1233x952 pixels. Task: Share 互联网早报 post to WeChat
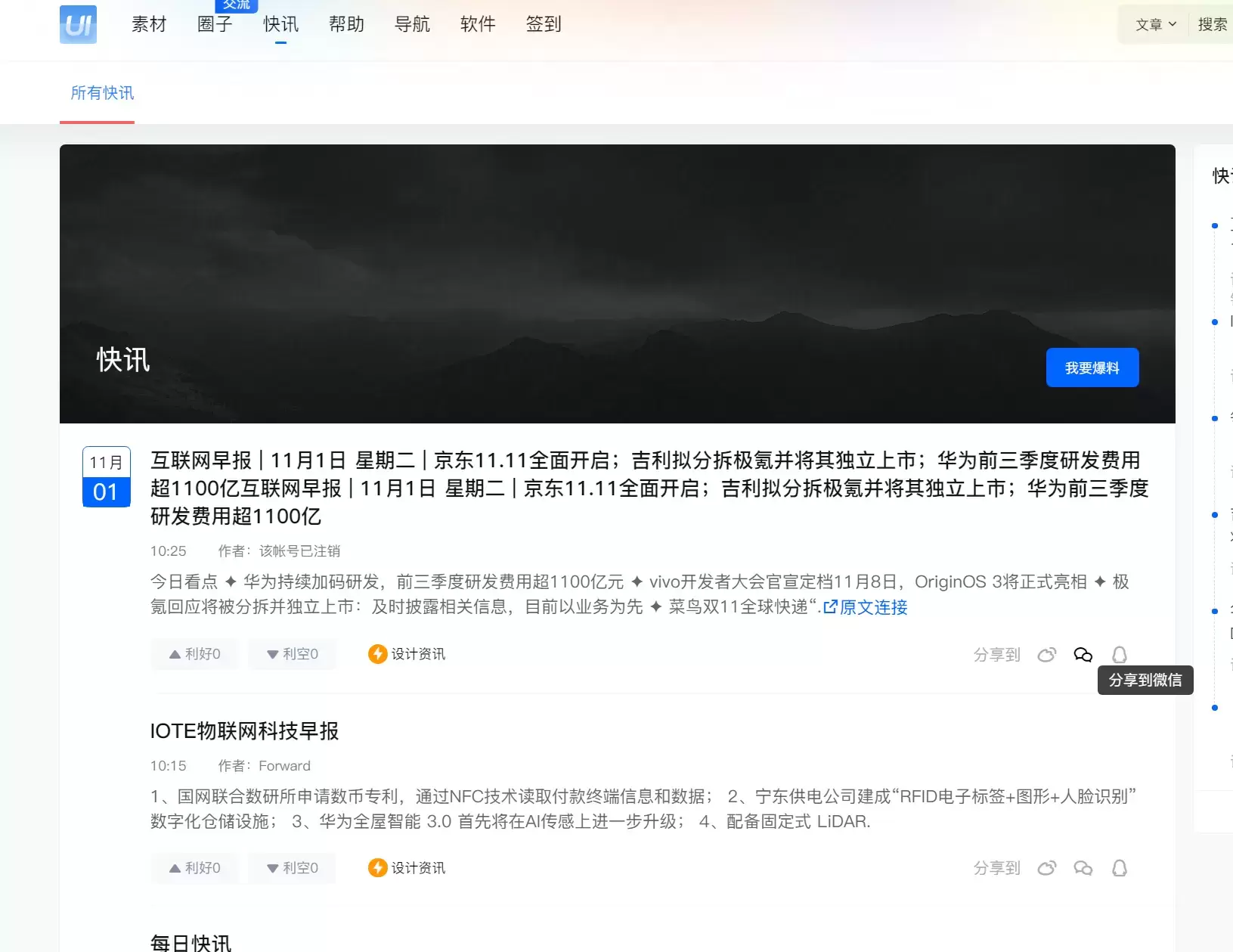tap(1083, 655)
